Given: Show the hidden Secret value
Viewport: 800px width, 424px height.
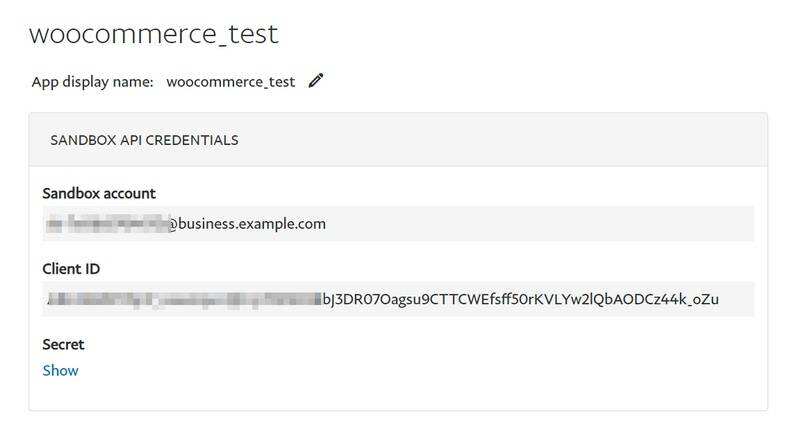Looking at the screenshot, I should coord(60,370).
